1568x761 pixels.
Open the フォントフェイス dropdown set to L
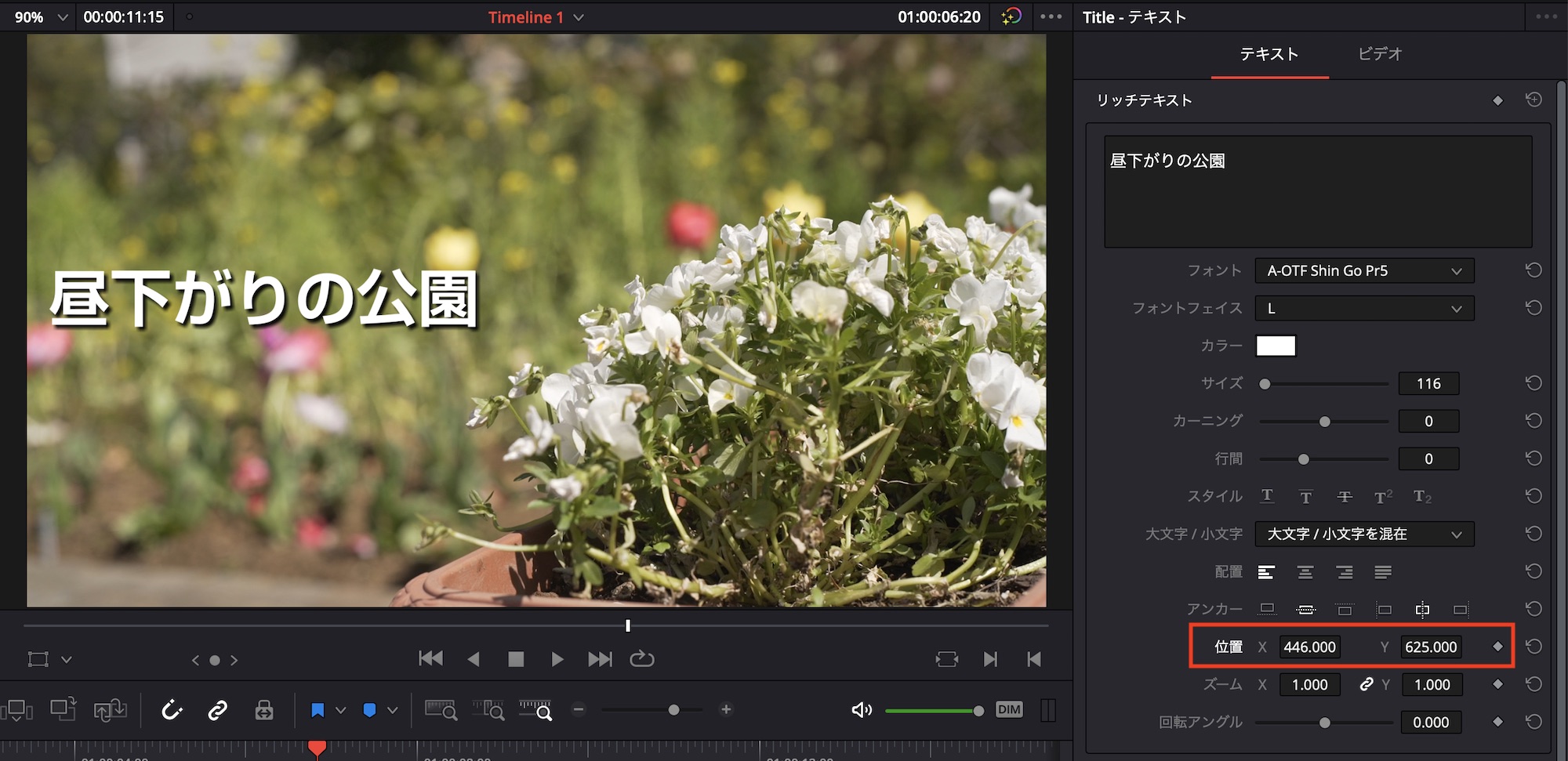click(x=1364, y=308)
